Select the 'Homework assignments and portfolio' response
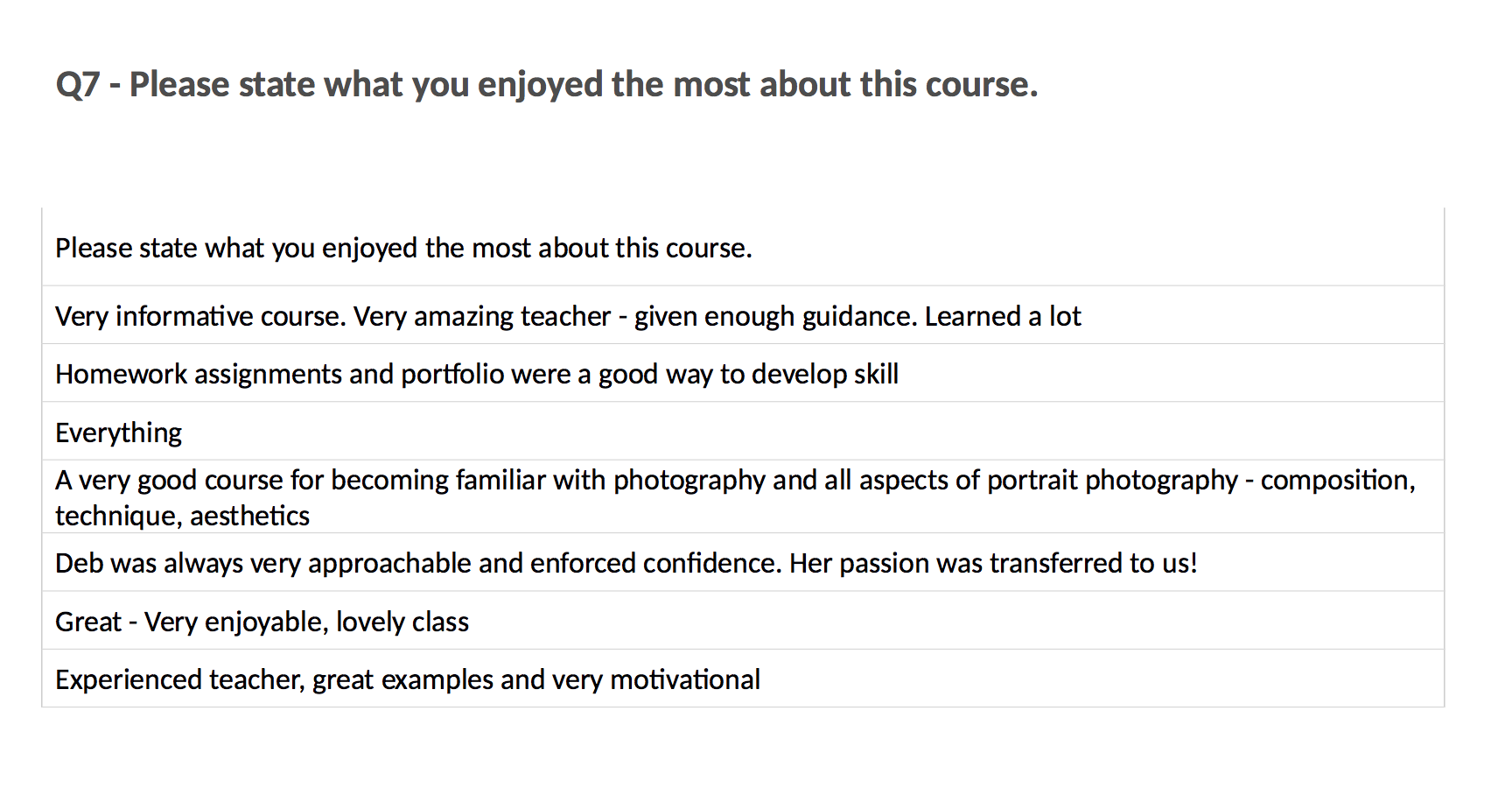Viewport: 1512px width, 788px height. pyautogui.click(x=477, y=374)
